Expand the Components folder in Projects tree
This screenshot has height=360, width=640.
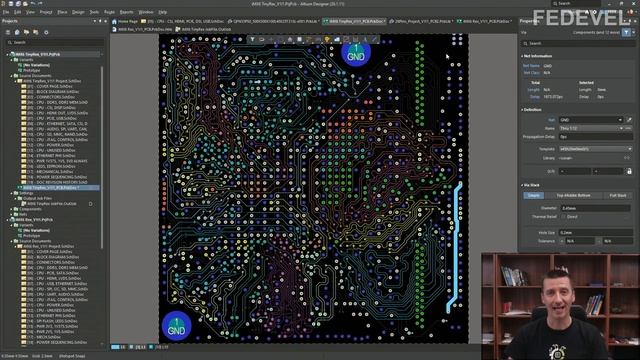[11, 209]
